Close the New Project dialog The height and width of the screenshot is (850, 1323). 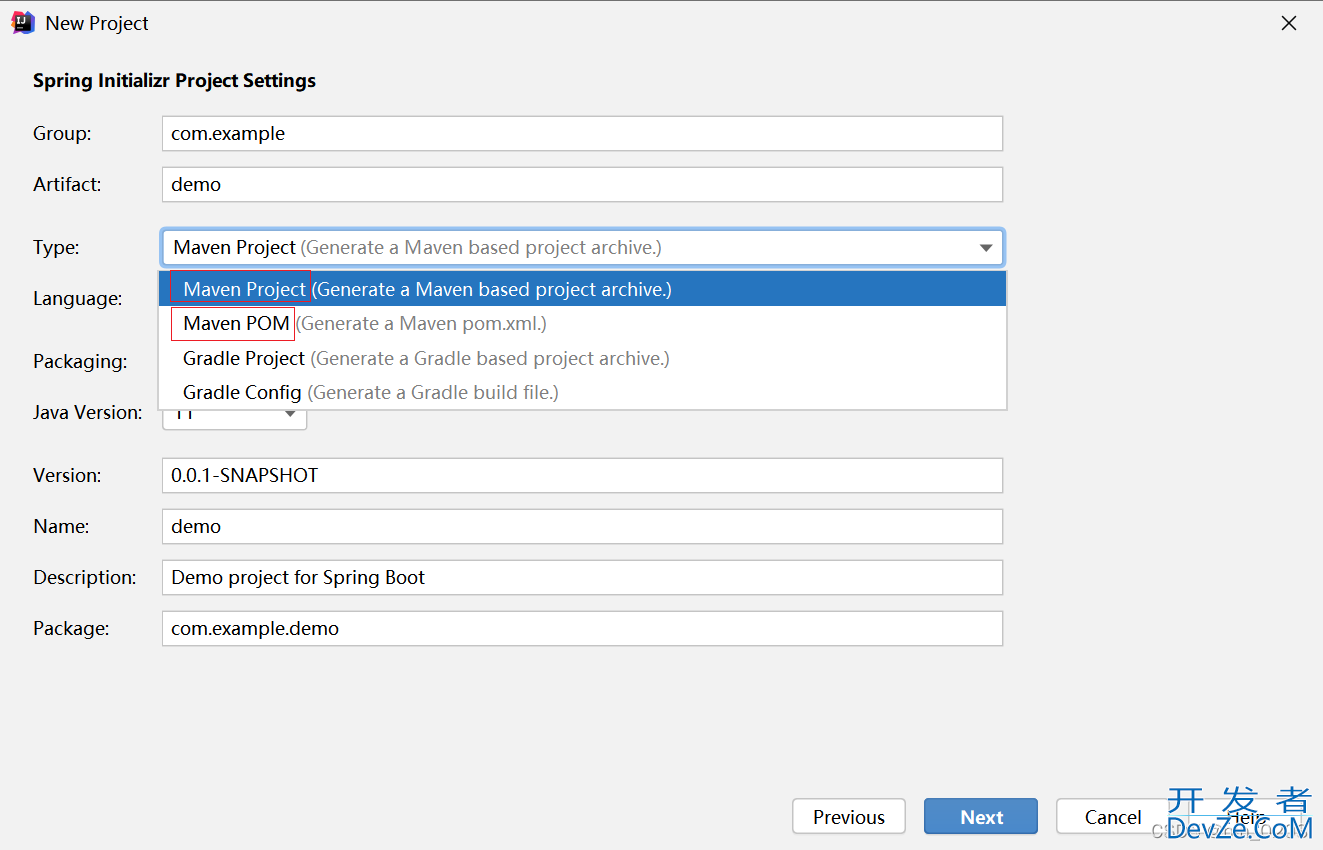[x=1289, y=23]
